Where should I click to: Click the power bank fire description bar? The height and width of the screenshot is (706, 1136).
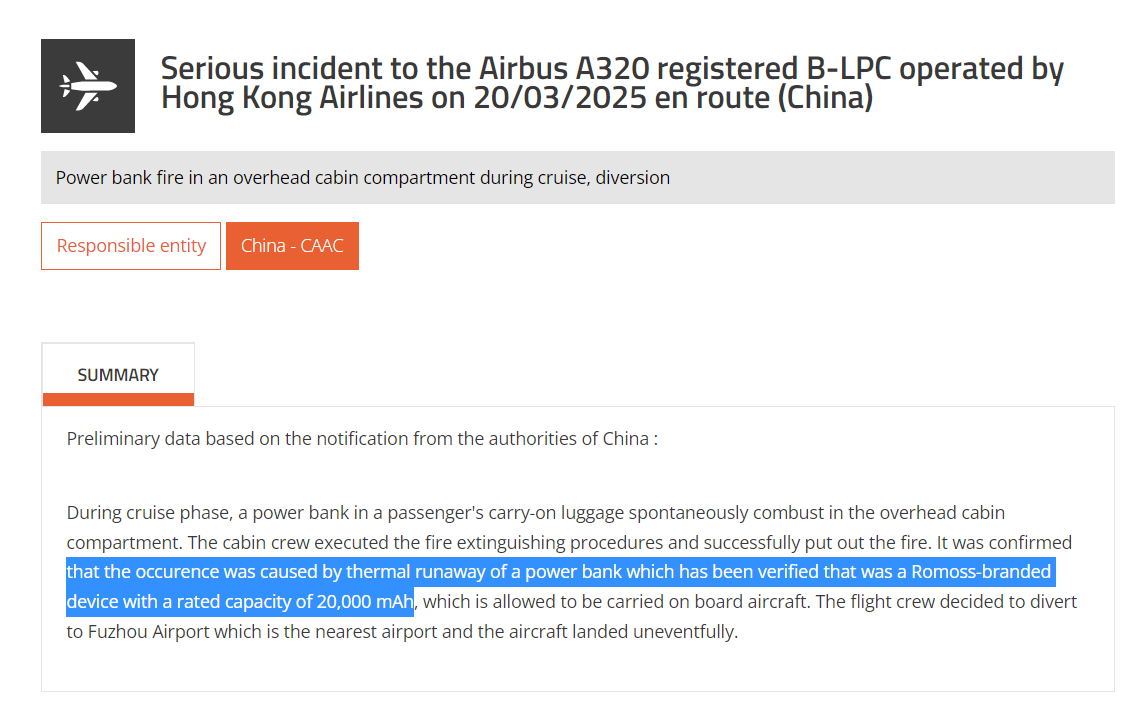point(577,178)
